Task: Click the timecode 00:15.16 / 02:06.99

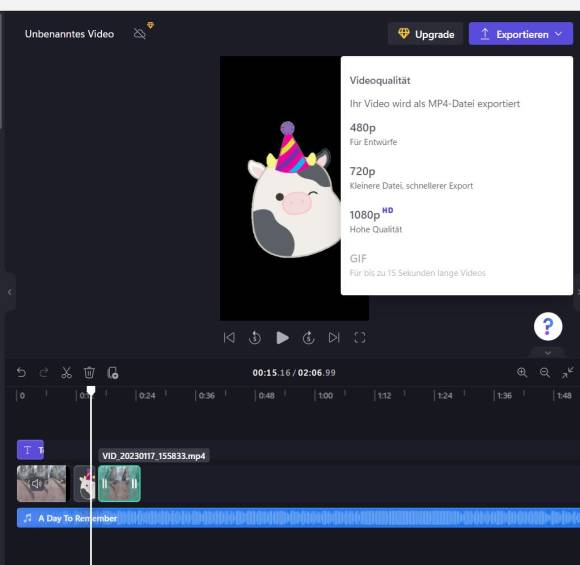Action: [x=294, y=373]
